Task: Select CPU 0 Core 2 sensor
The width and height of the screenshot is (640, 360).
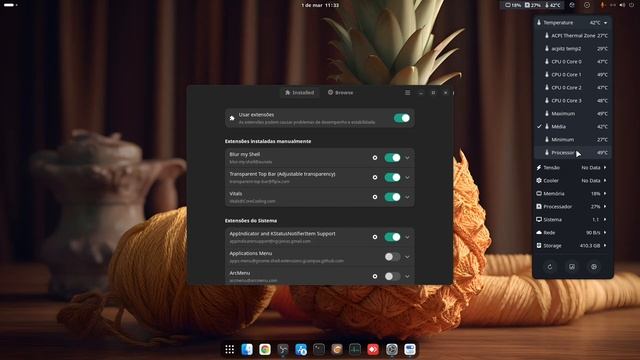Action: pyautogui.click(x=572, y=88)
